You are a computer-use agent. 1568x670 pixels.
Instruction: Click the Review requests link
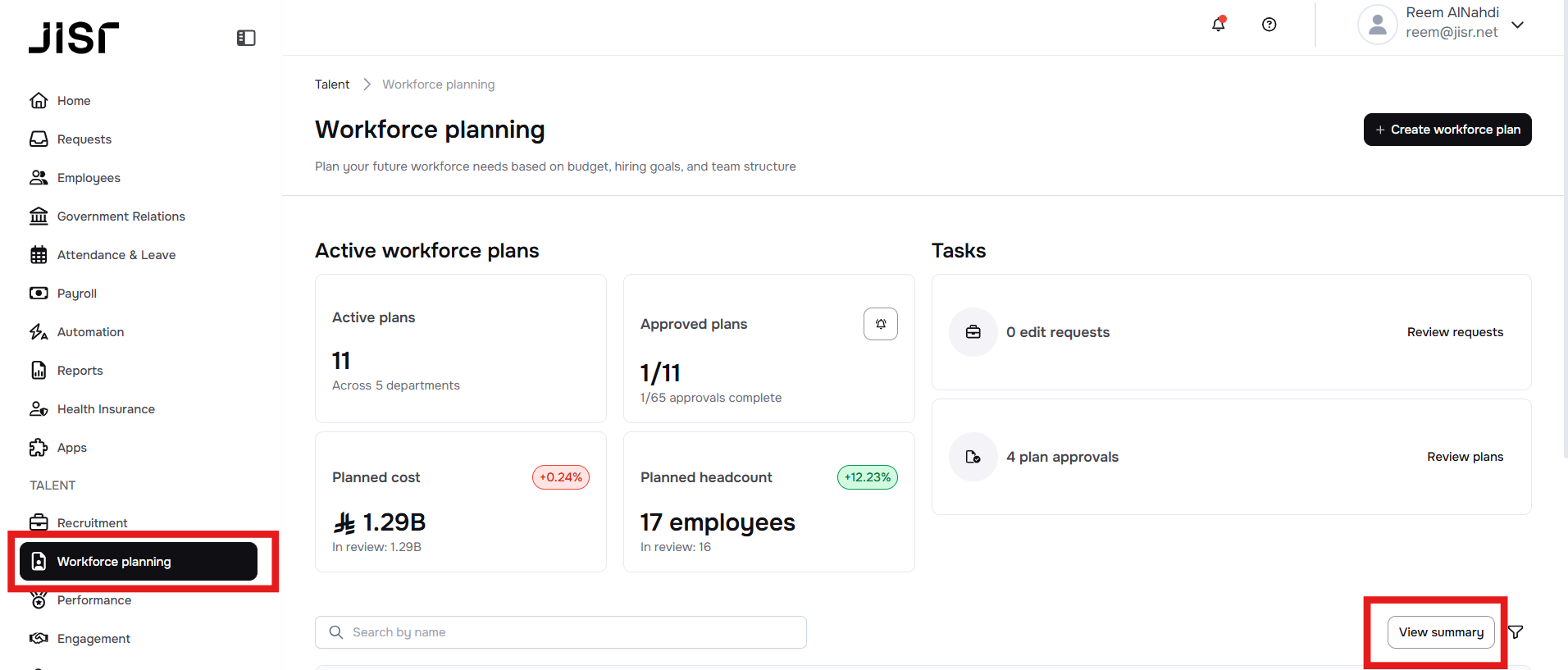[1455, 332]
